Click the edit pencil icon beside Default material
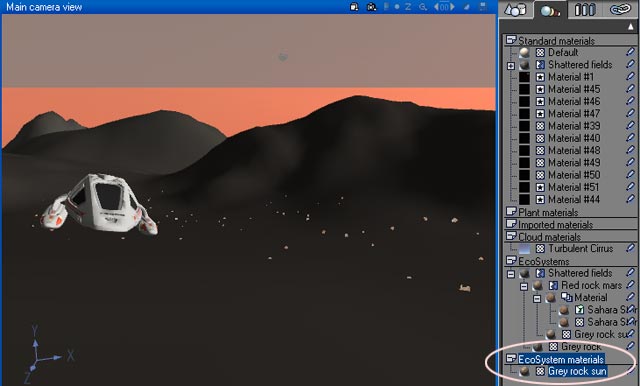The image size is (640, 386). point(630,52)
